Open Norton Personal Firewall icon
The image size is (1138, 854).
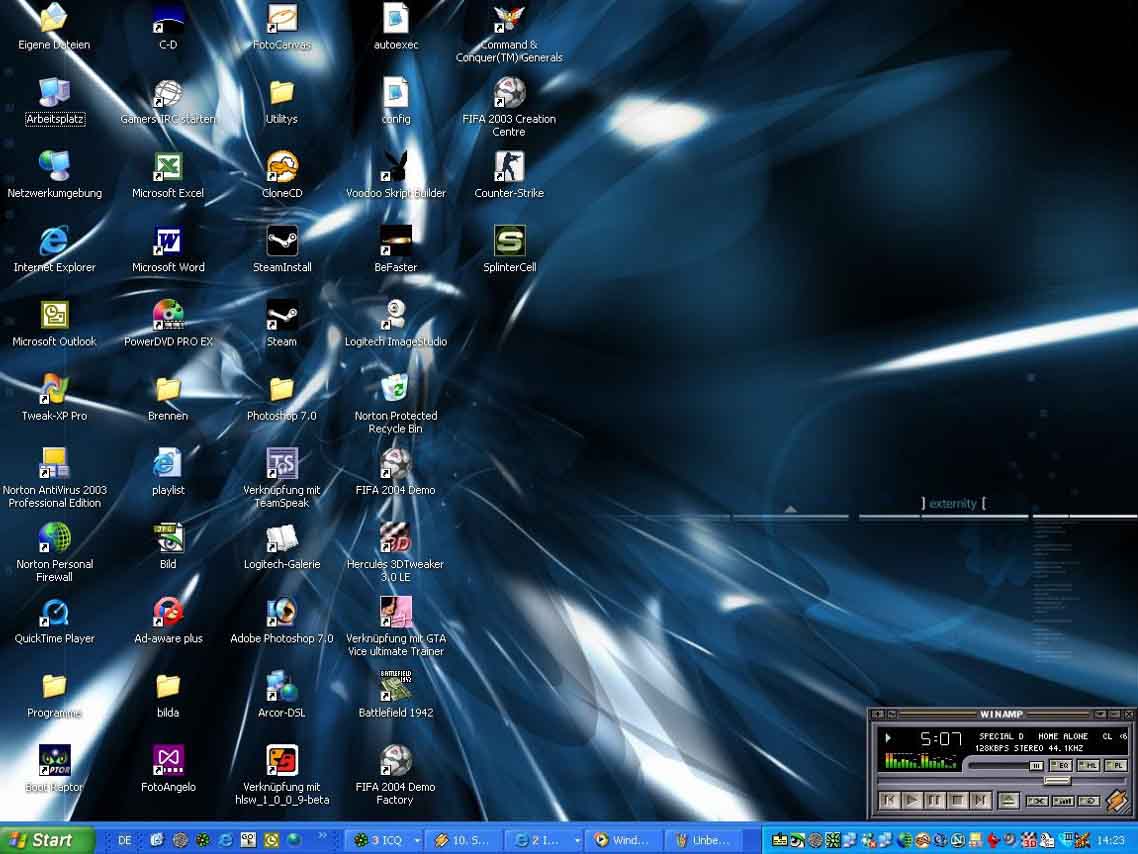click(54, 551)
